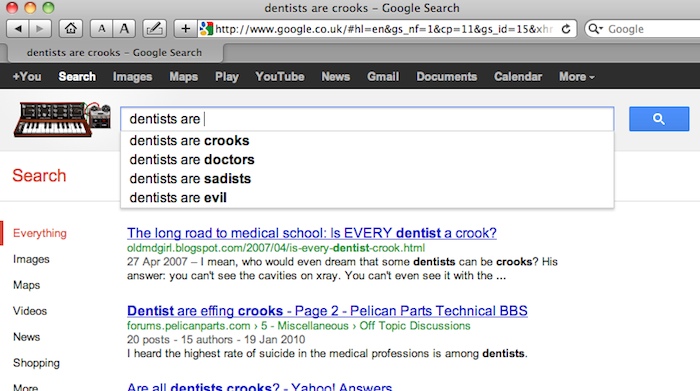The height and width of the screenshot is (391, 700).
Task: Expand More filters in left sidebar
Action: (x=25, y=387)
